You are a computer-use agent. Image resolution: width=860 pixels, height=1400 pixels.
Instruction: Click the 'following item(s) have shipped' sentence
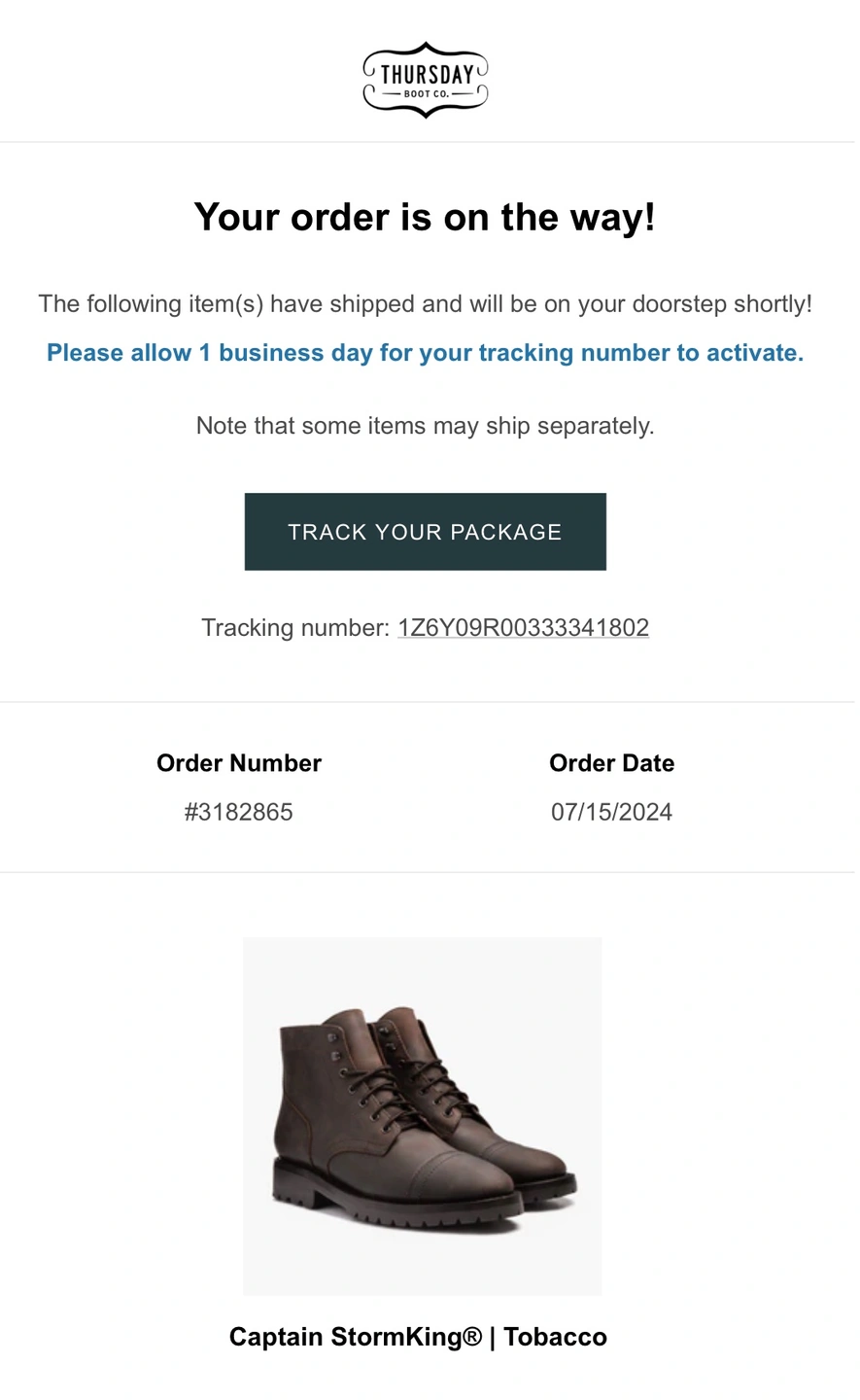(x=425, y=304)
